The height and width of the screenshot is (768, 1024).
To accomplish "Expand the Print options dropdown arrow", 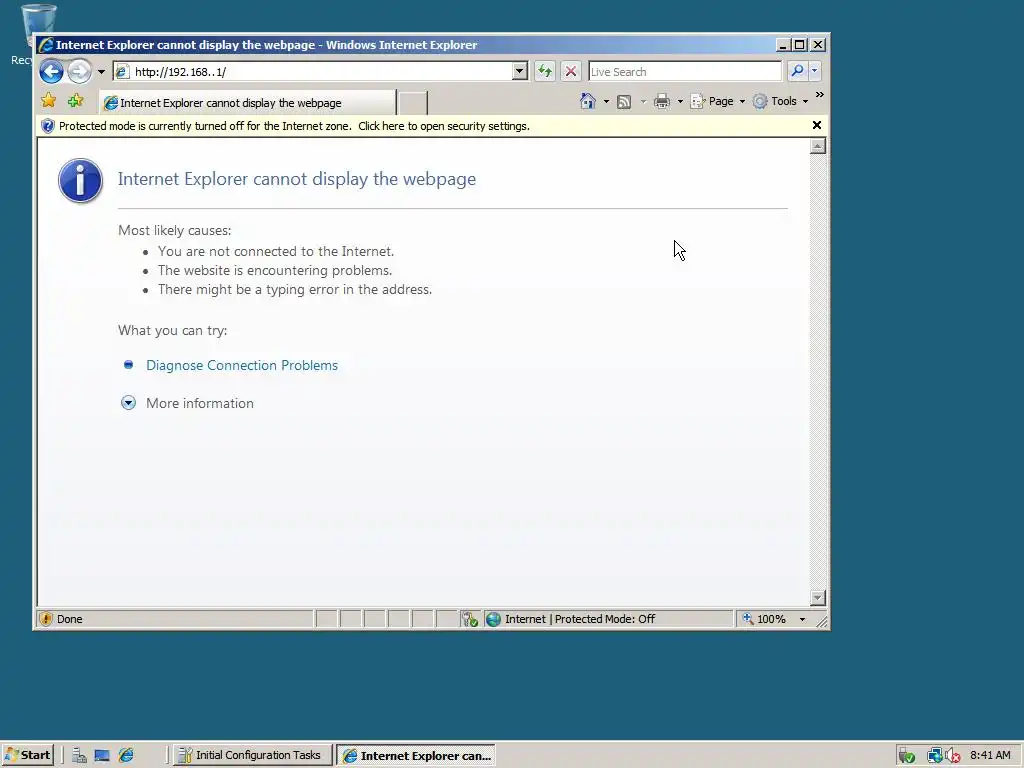I will pyautogui.click(x=680, y=101).
